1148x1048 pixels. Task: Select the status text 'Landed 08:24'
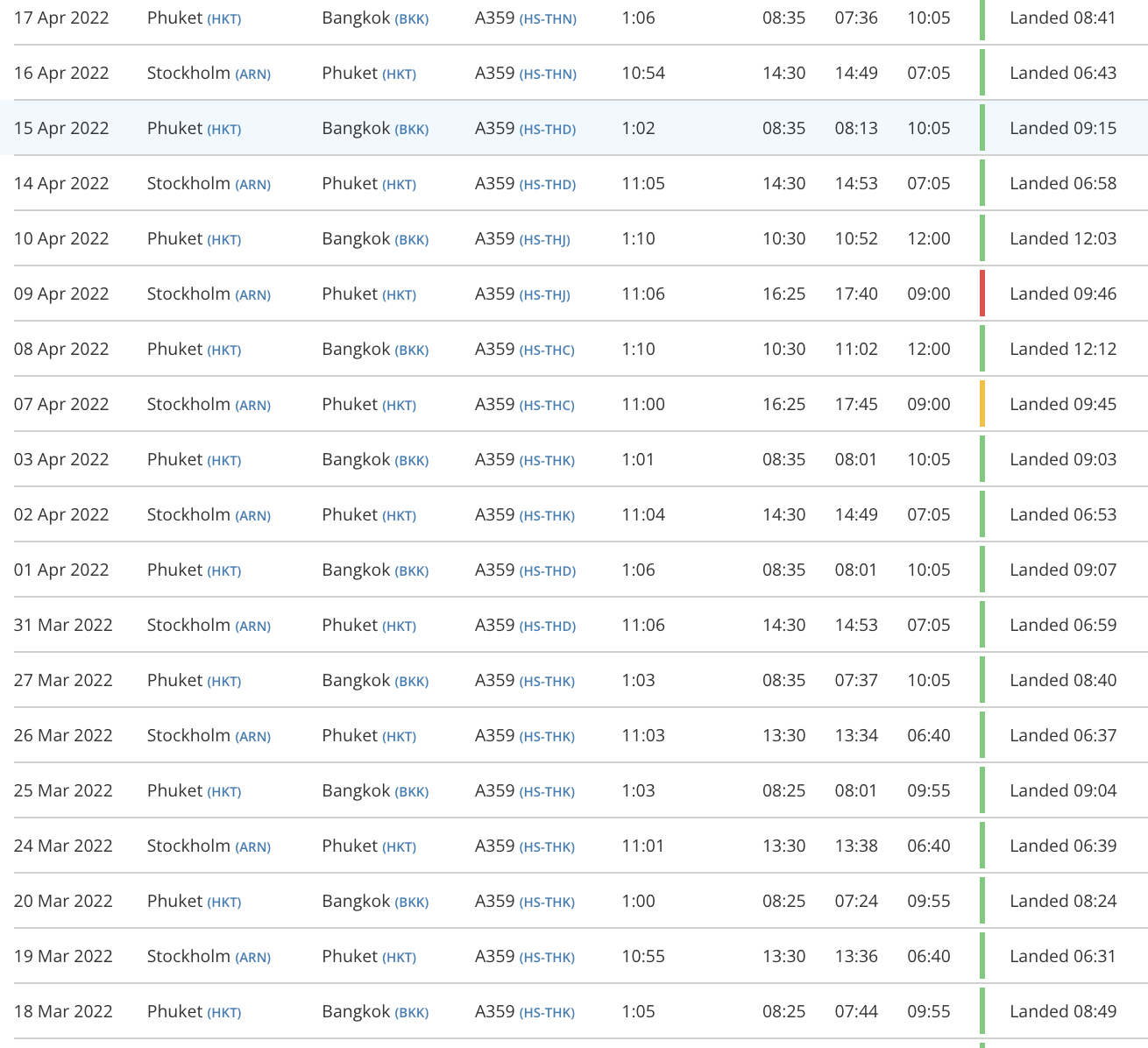pos(1063,901)
